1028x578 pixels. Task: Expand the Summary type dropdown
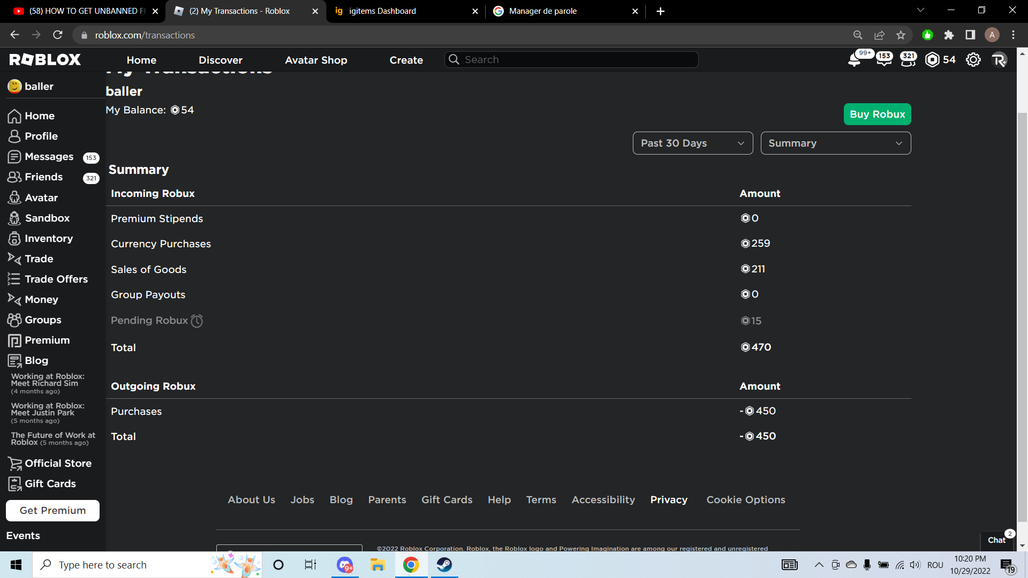[x=835, y=143]
